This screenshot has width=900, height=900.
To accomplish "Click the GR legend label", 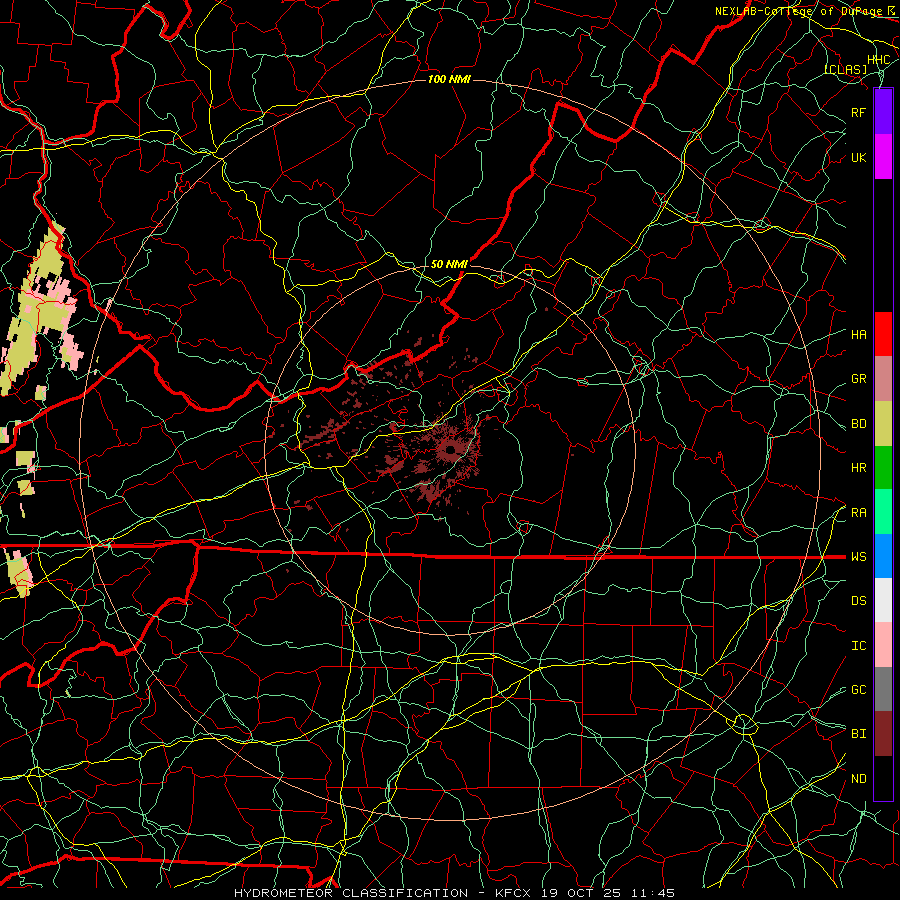I will click(859, 379).
